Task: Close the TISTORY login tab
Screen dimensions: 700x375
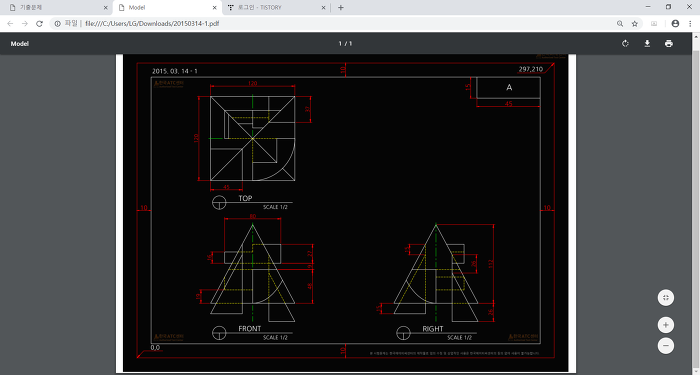Action: (x=324, y=8)
